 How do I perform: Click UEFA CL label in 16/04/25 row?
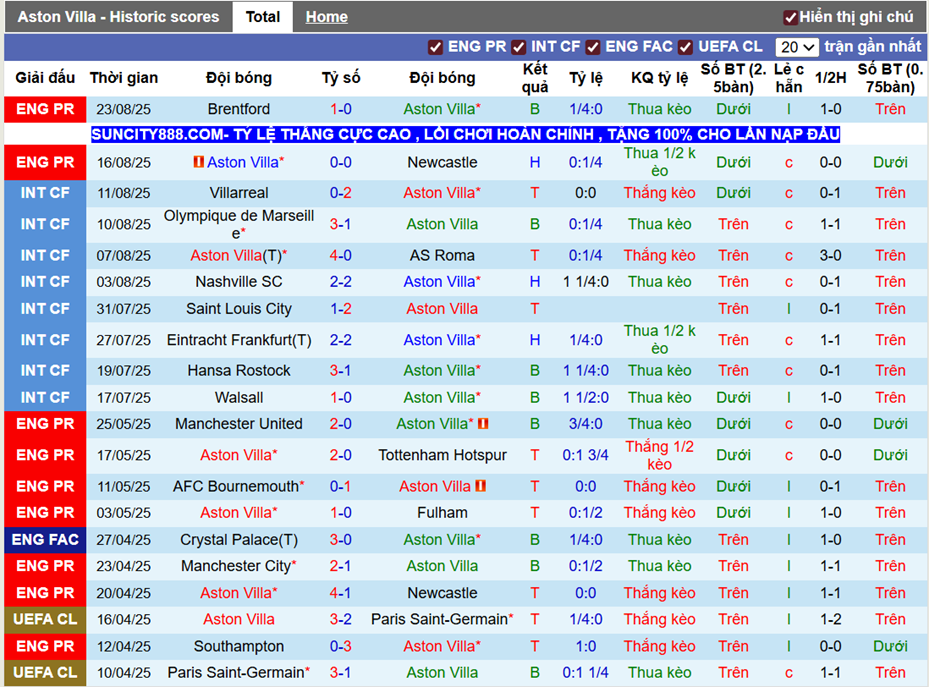pos(45,619)
